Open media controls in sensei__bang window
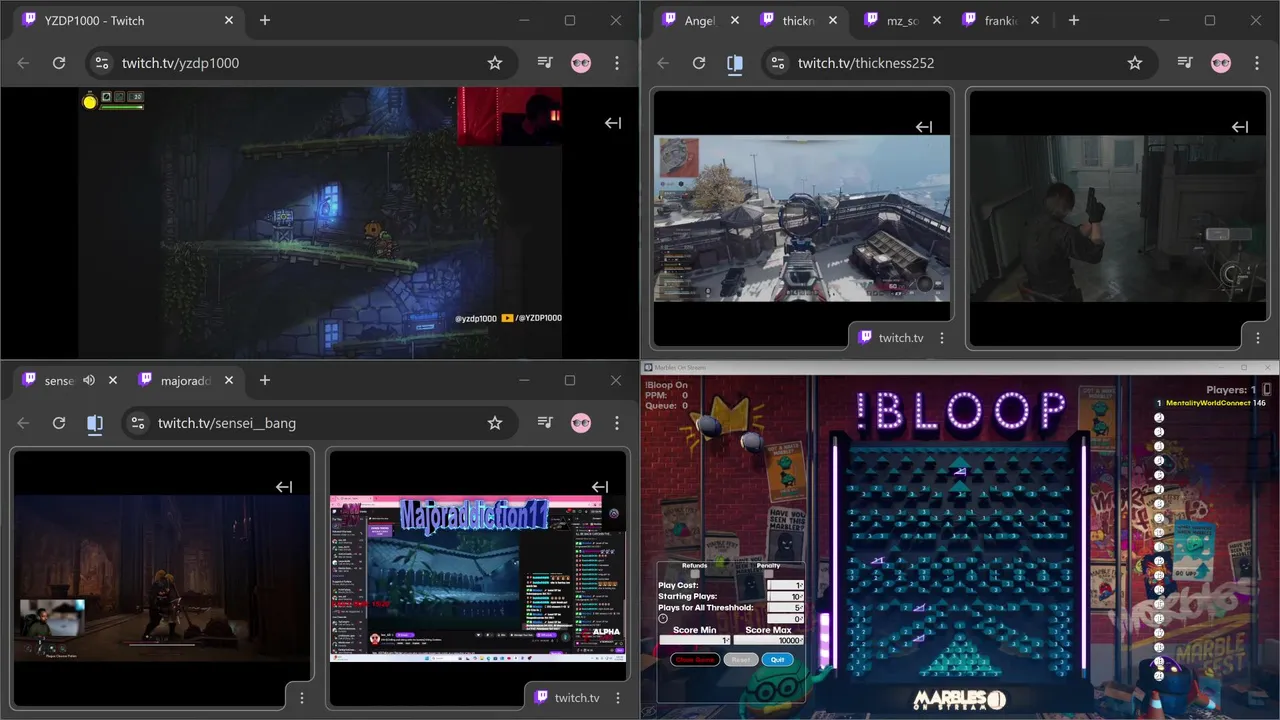The width and height of the screenshot is (1280, 720). coord(545,423)
